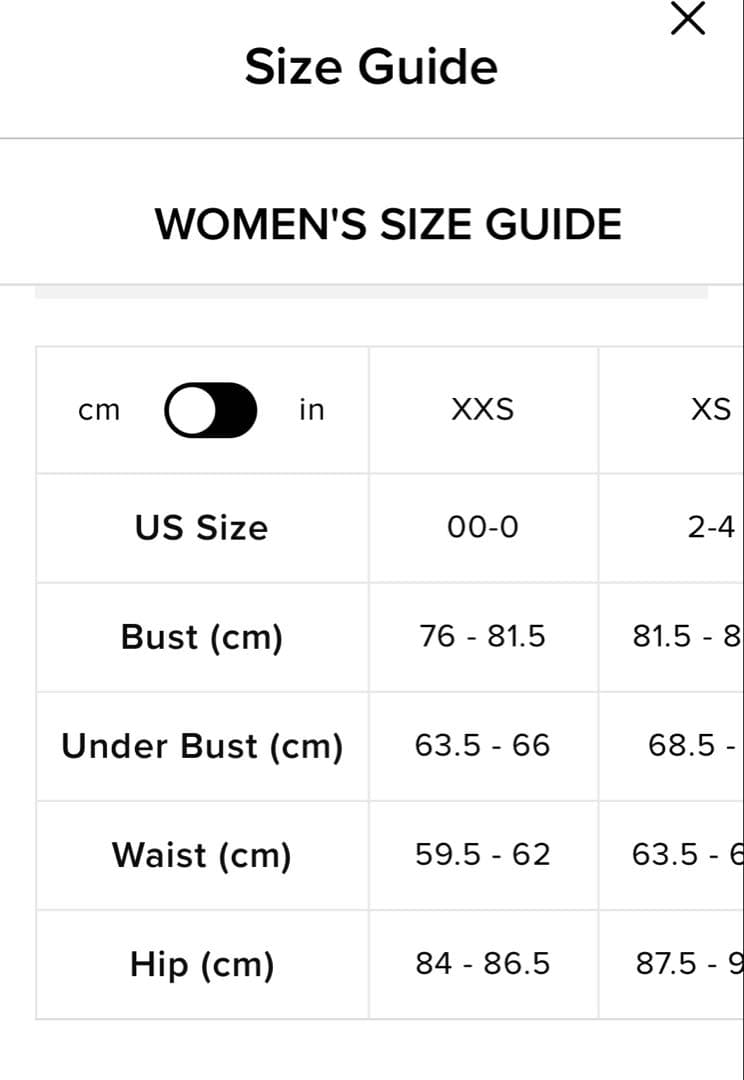Select the cm unit label
This screenshot has width=744, height=1080.
(99, 410)
